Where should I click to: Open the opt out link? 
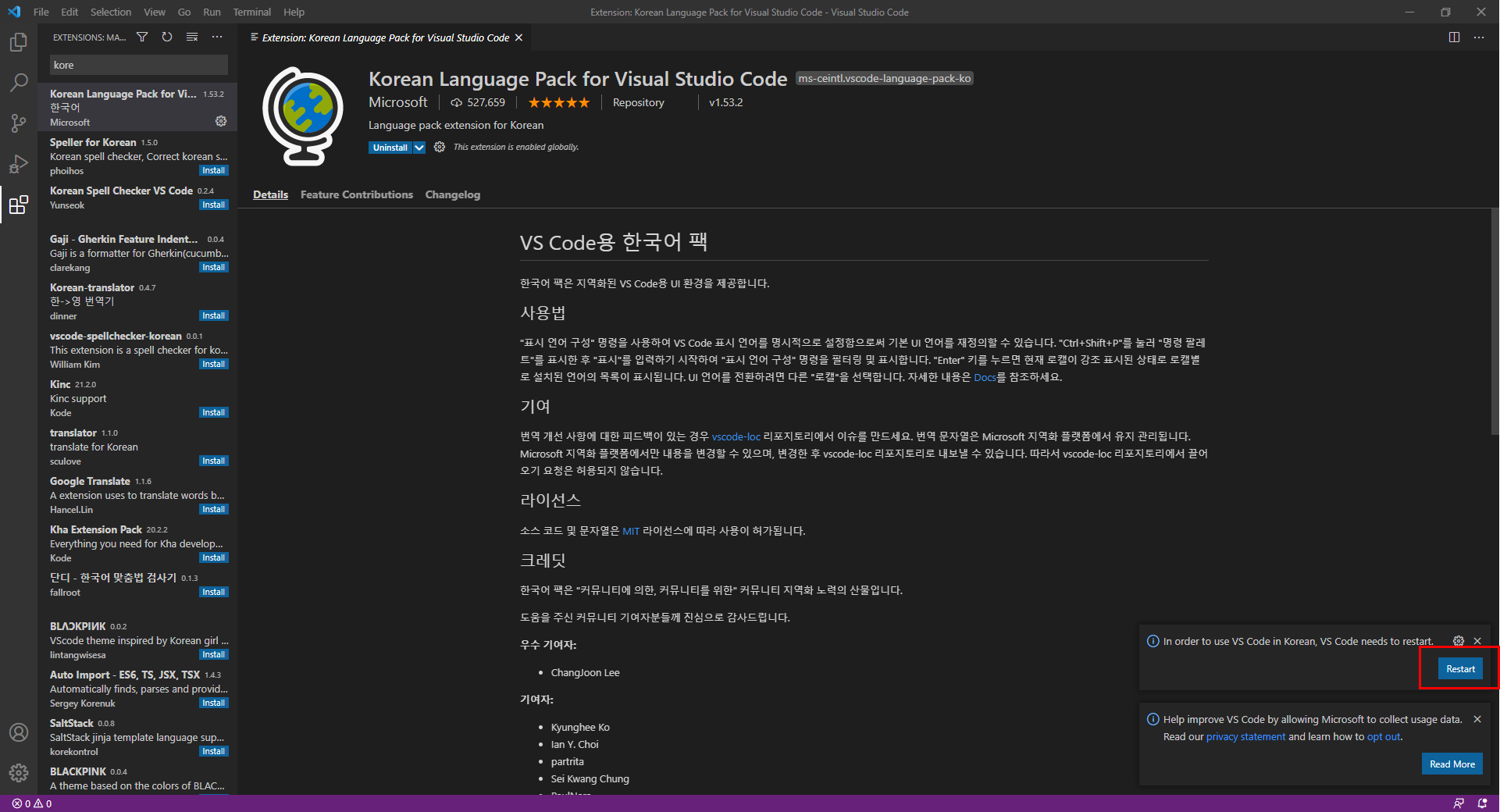[x=1384, y=736]
